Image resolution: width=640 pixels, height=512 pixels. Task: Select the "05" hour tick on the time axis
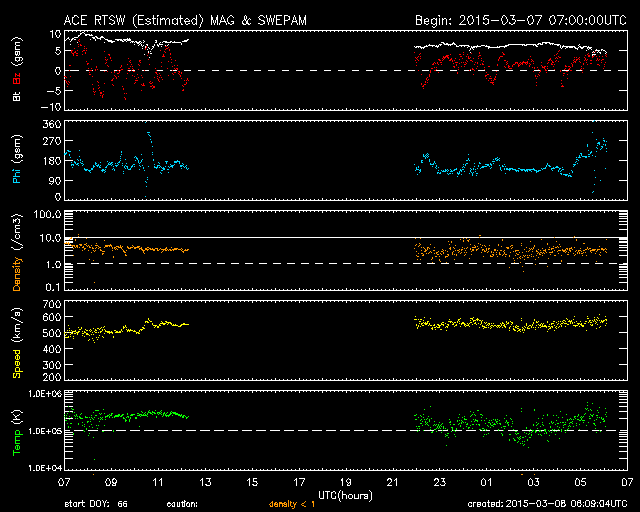(x=580, y=483)
